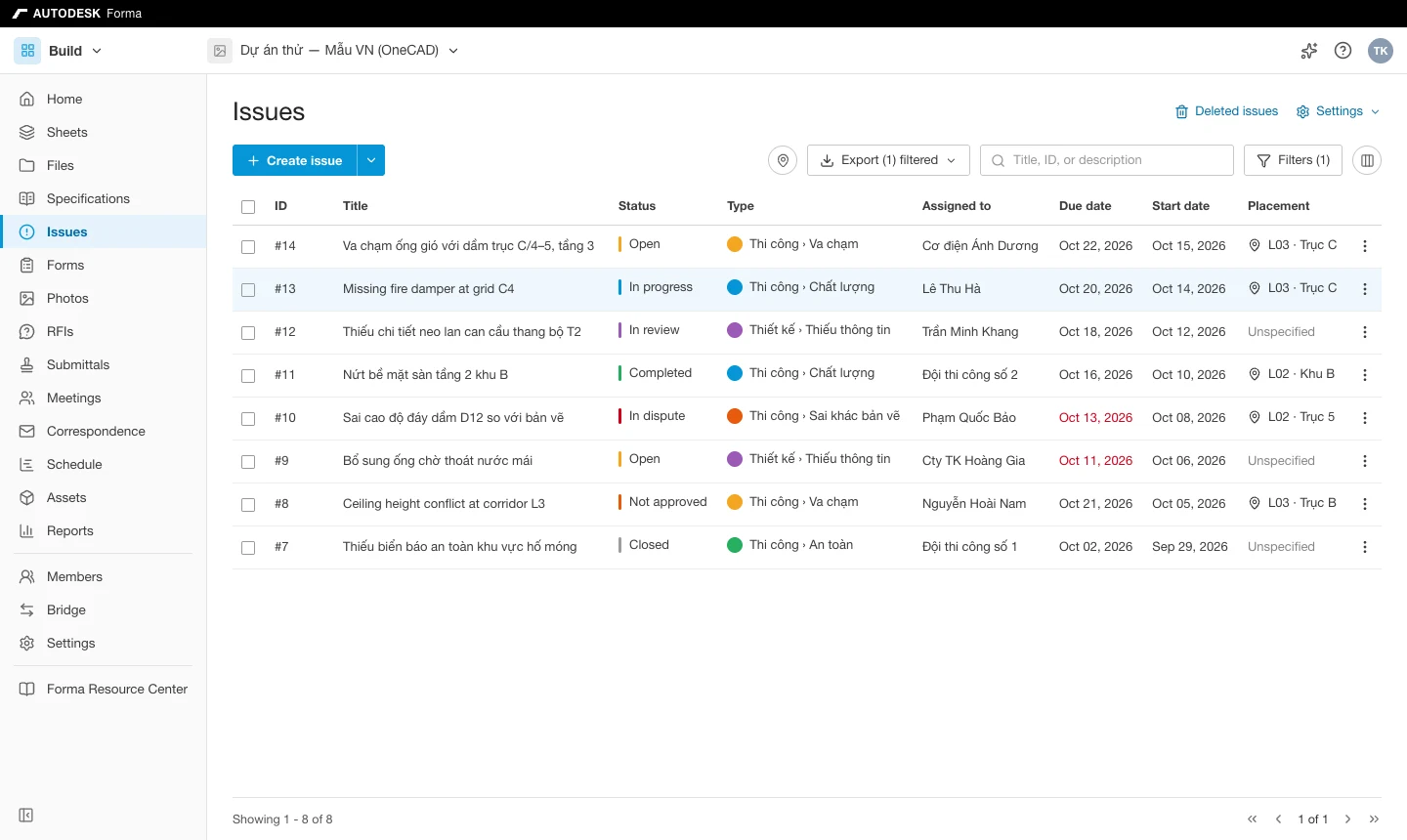Tick the checkbox for issue #9

pyautogui.click(x=248, y=462)
